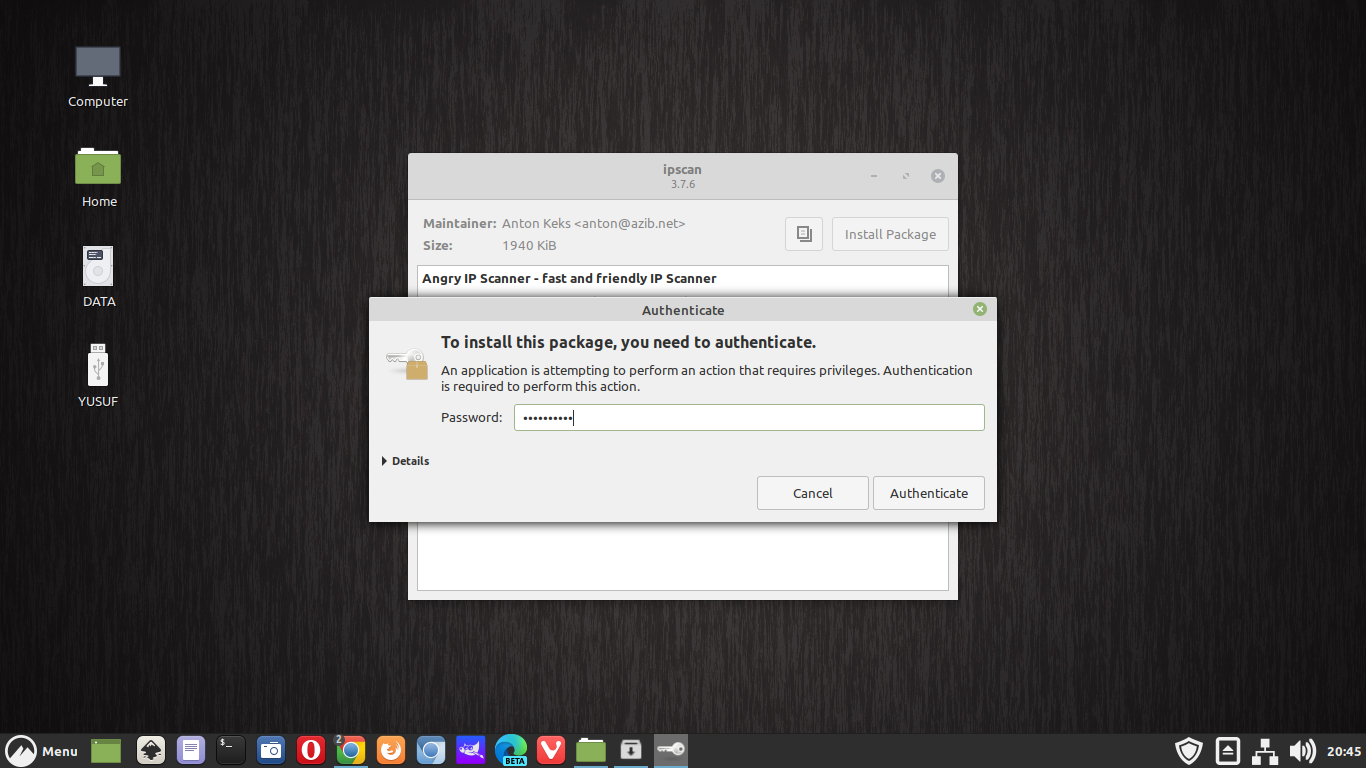Launch Chromium browser from the panel

(431, 750)
